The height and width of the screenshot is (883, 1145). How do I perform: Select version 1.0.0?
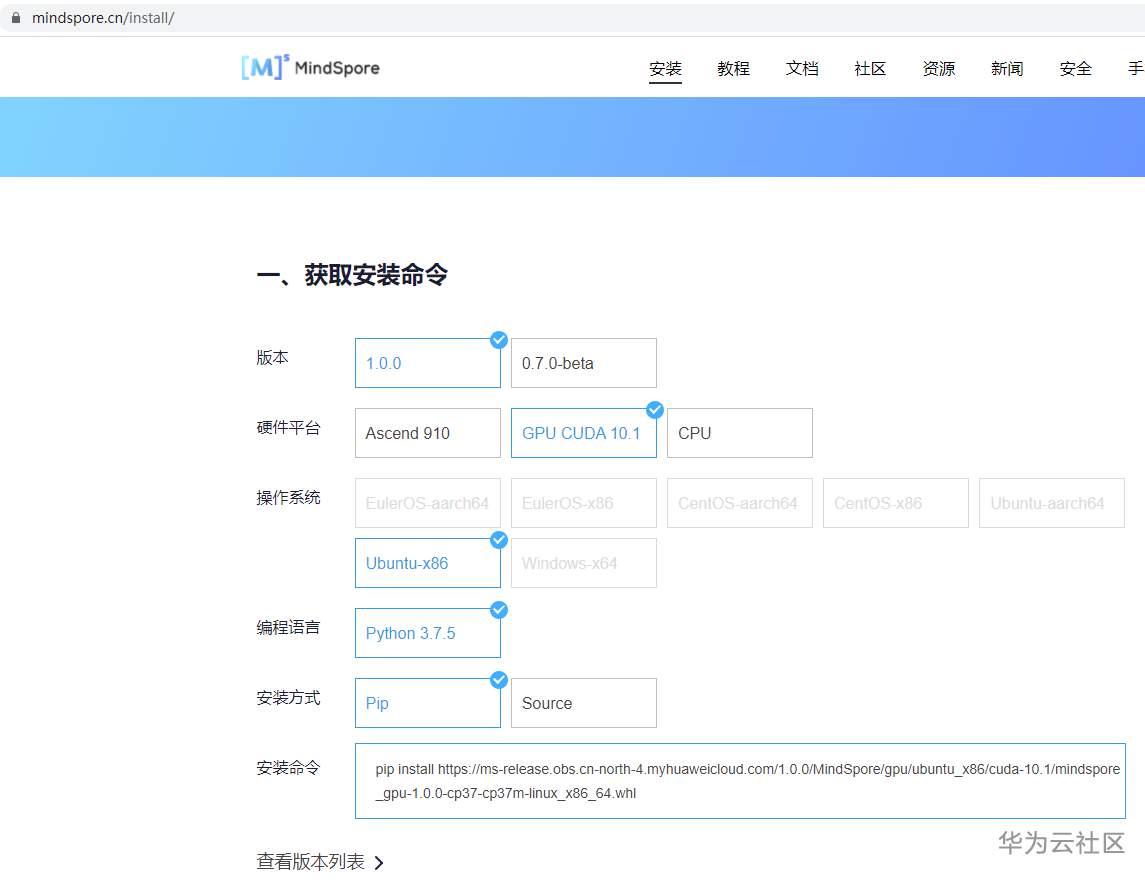428,363
